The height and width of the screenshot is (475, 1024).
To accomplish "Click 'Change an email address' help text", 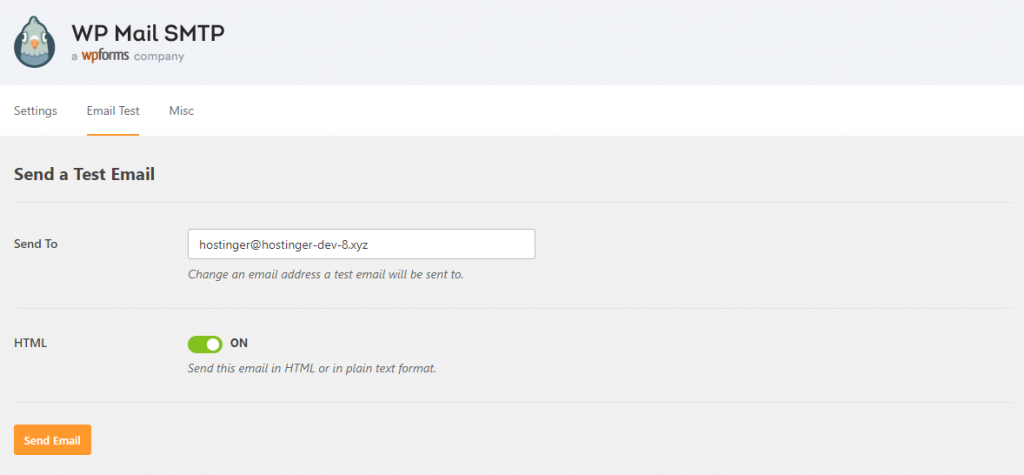I will click(x=326, y=274).
